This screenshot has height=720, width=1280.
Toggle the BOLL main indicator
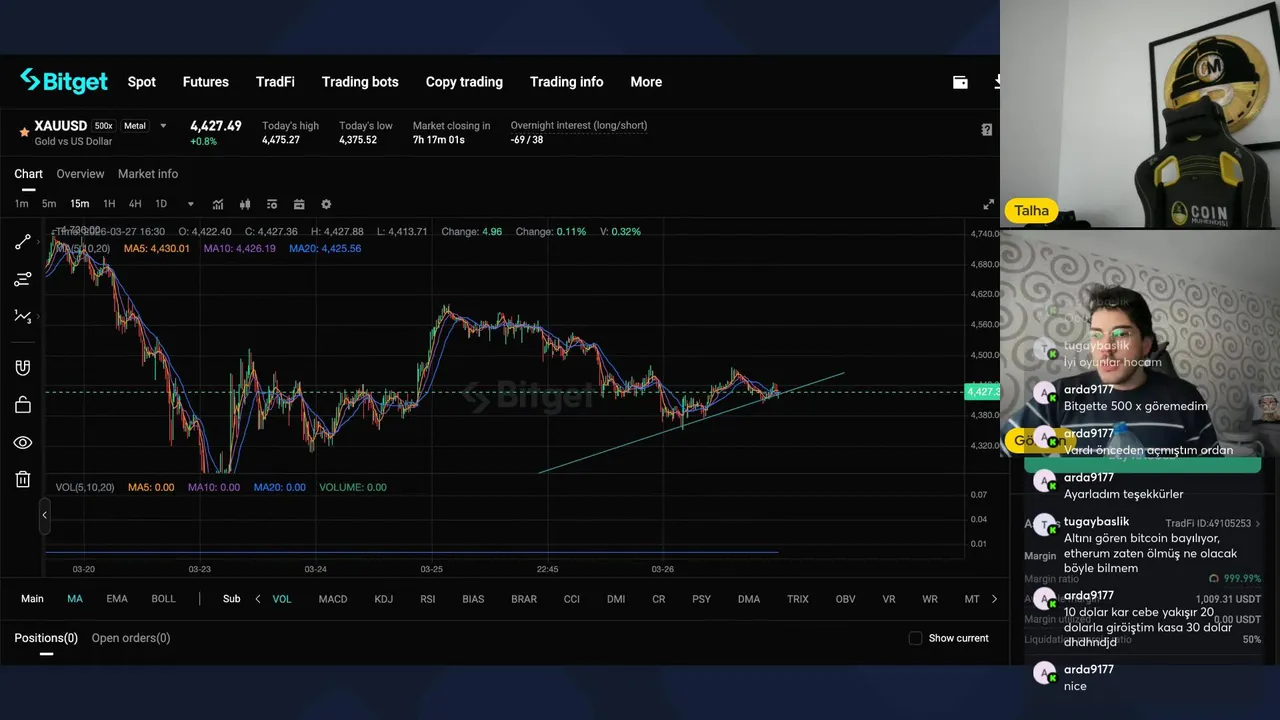[163, 599]
